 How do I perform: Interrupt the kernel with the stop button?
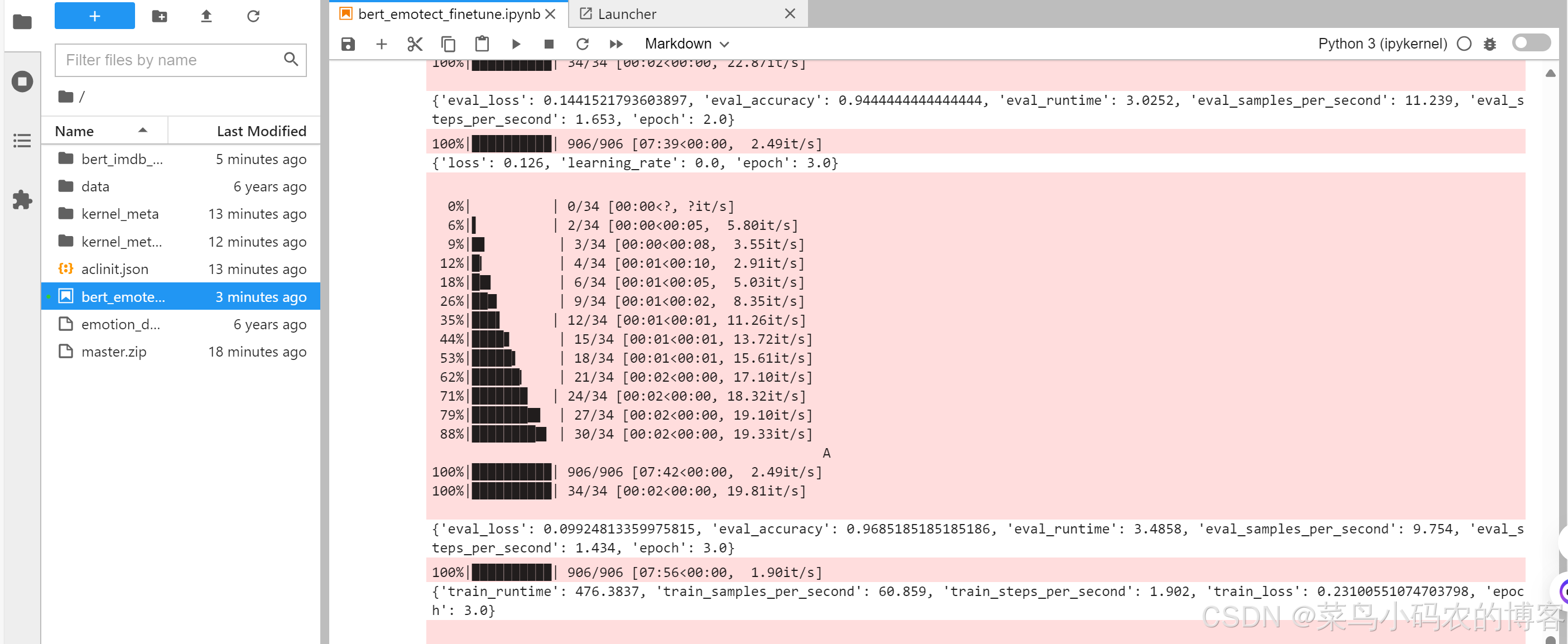(549, 44)
